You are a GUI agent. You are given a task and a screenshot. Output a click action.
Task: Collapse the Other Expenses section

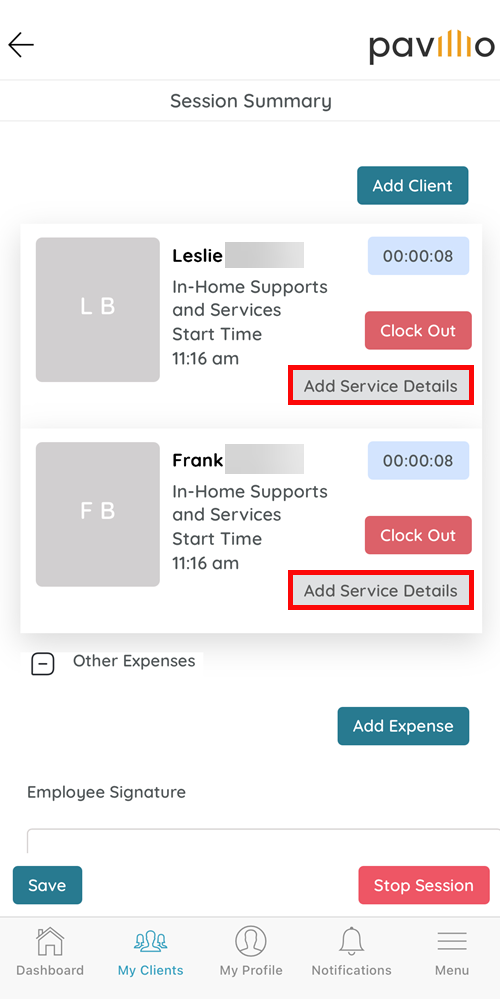pos(43,665)
